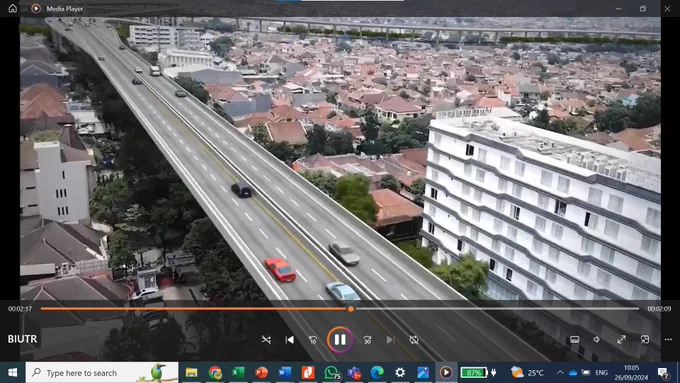Open Photos app from taskbar

[423, 373]
